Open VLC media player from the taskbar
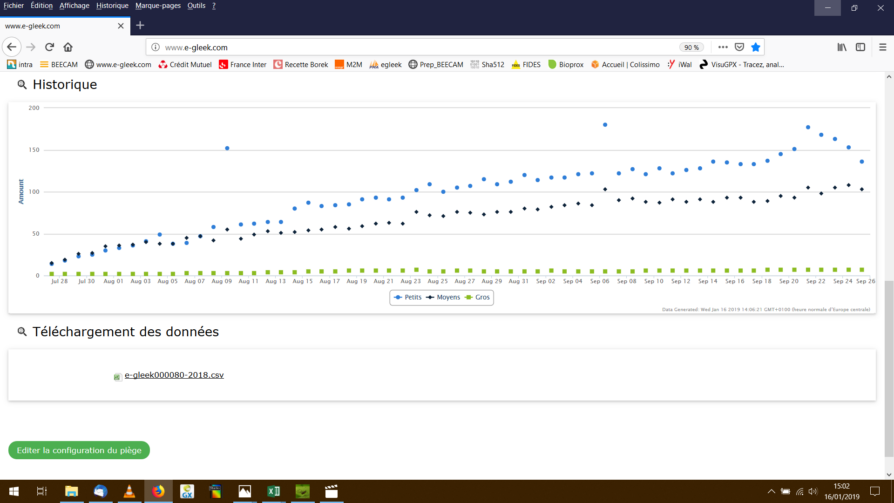 pyautogui.click(x=129, y=491)
